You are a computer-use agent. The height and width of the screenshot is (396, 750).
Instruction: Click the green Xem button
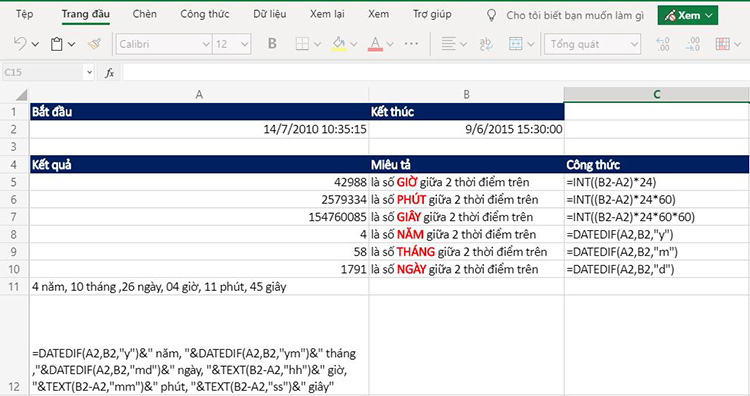(x=688, y=15)
